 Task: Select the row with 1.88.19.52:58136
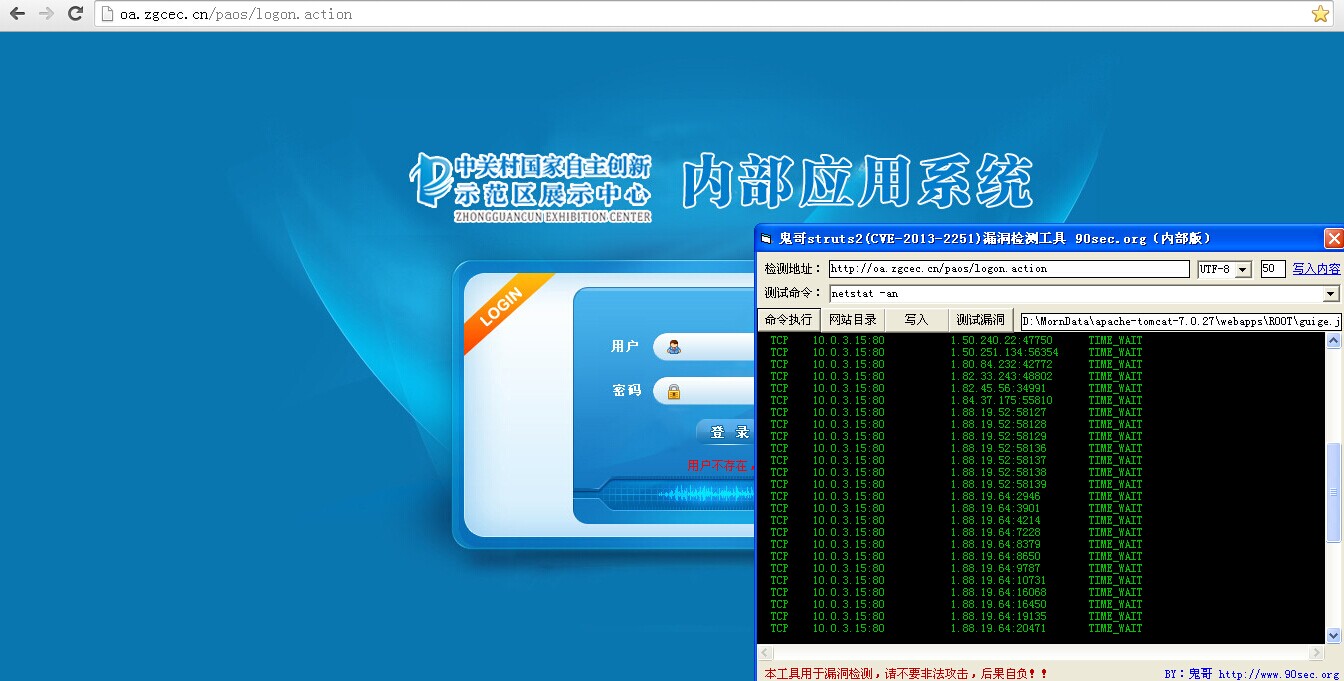[956, 448]
